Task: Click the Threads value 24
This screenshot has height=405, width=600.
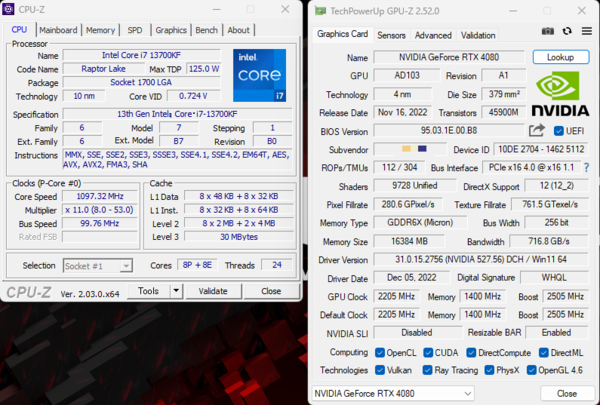Action: (x=277, y=265)
